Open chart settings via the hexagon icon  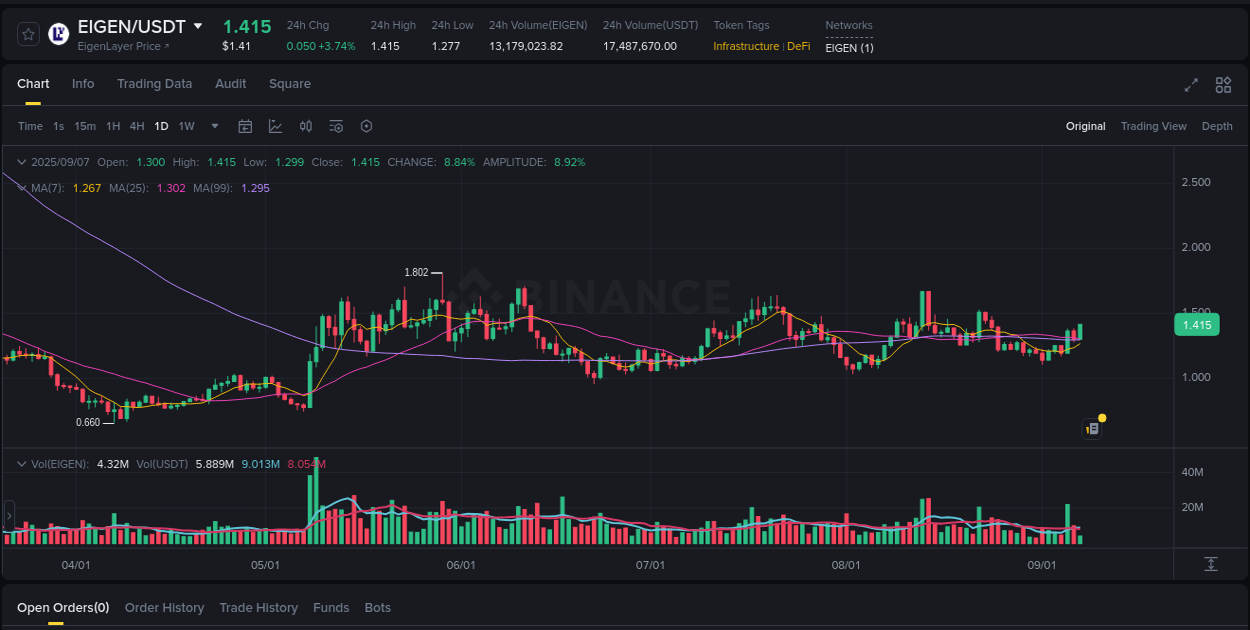click(366, 126)
